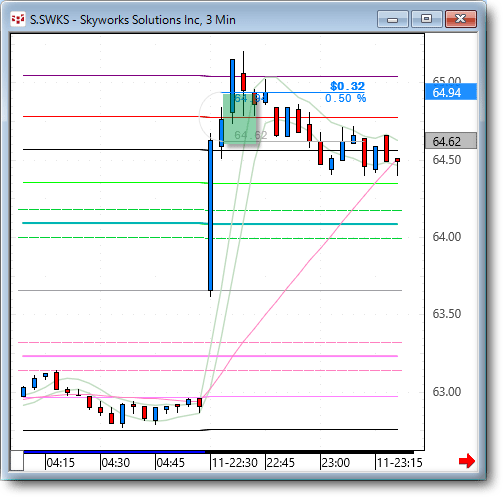
Task: Click window title S.SWKS Skyworks Solutions
Action: (133, 20)
